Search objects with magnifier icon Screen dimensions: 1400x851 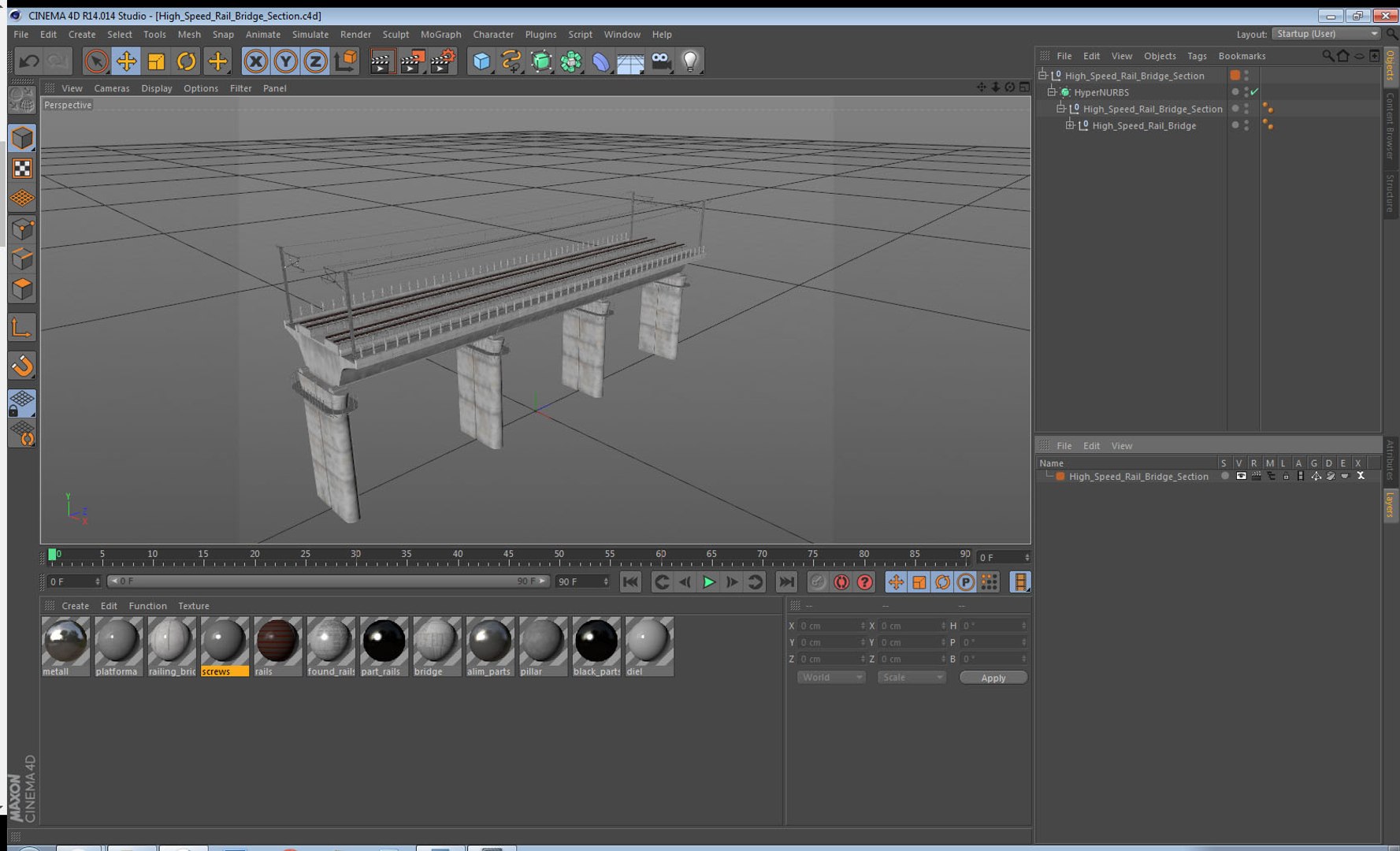1328,56
